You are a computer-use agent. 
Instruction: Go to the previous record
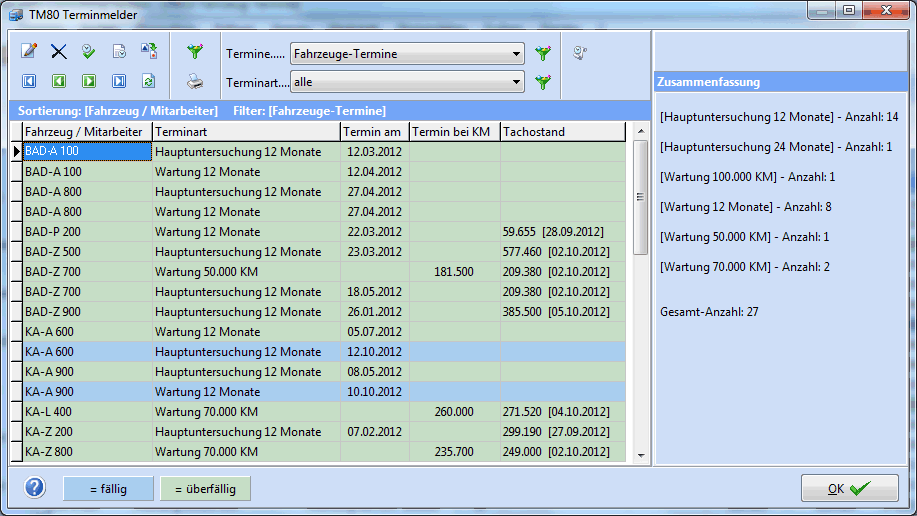tap(59, 81)
